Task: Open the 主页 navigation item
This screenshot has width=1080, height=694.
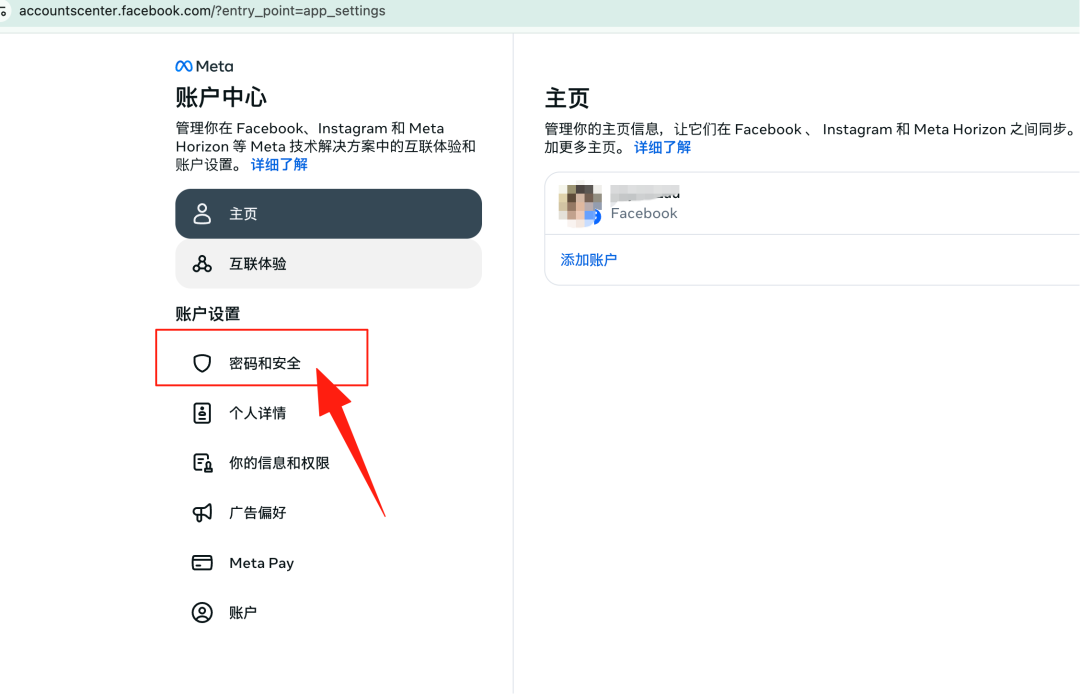Action: click(328, 213)
